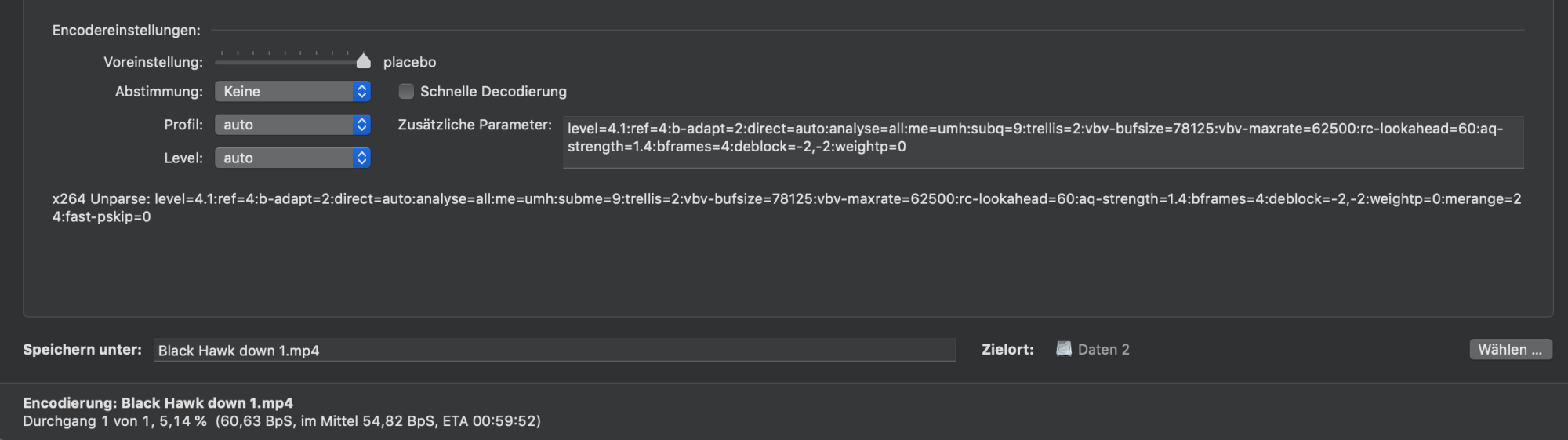Toggle the Schnelle Decodierung checkbox
Screen dimensions: 1568x440
click(406, 92)
